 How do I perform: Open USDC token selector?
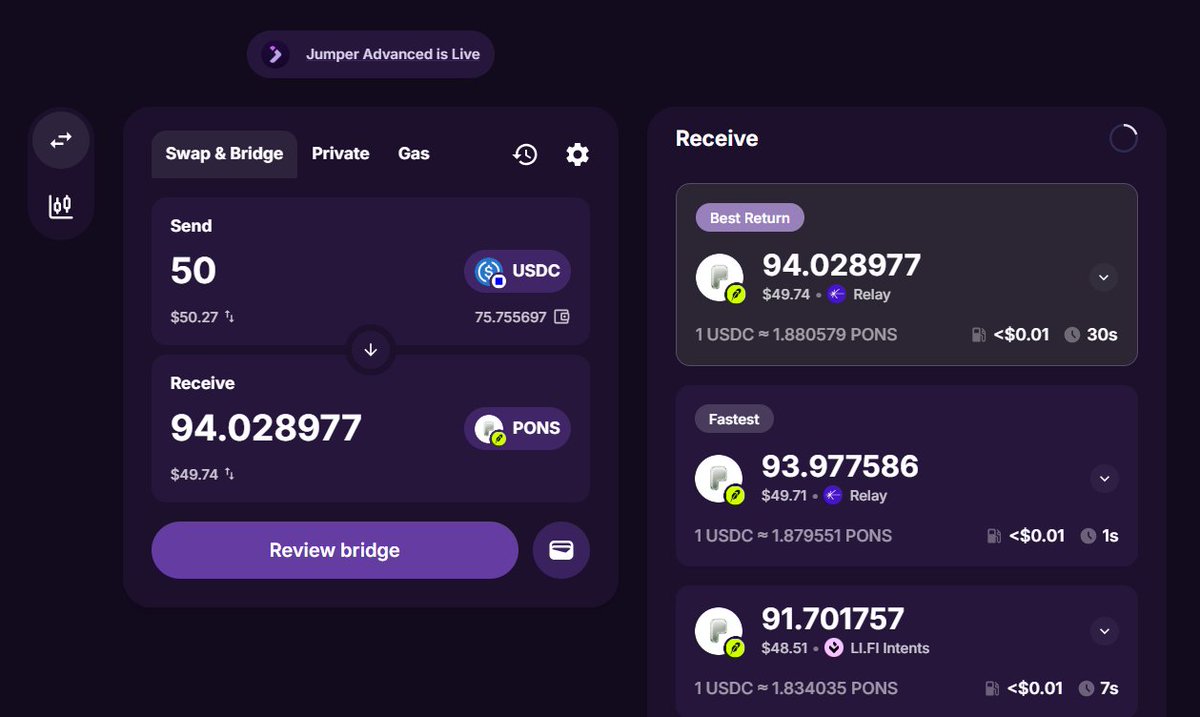517,271
